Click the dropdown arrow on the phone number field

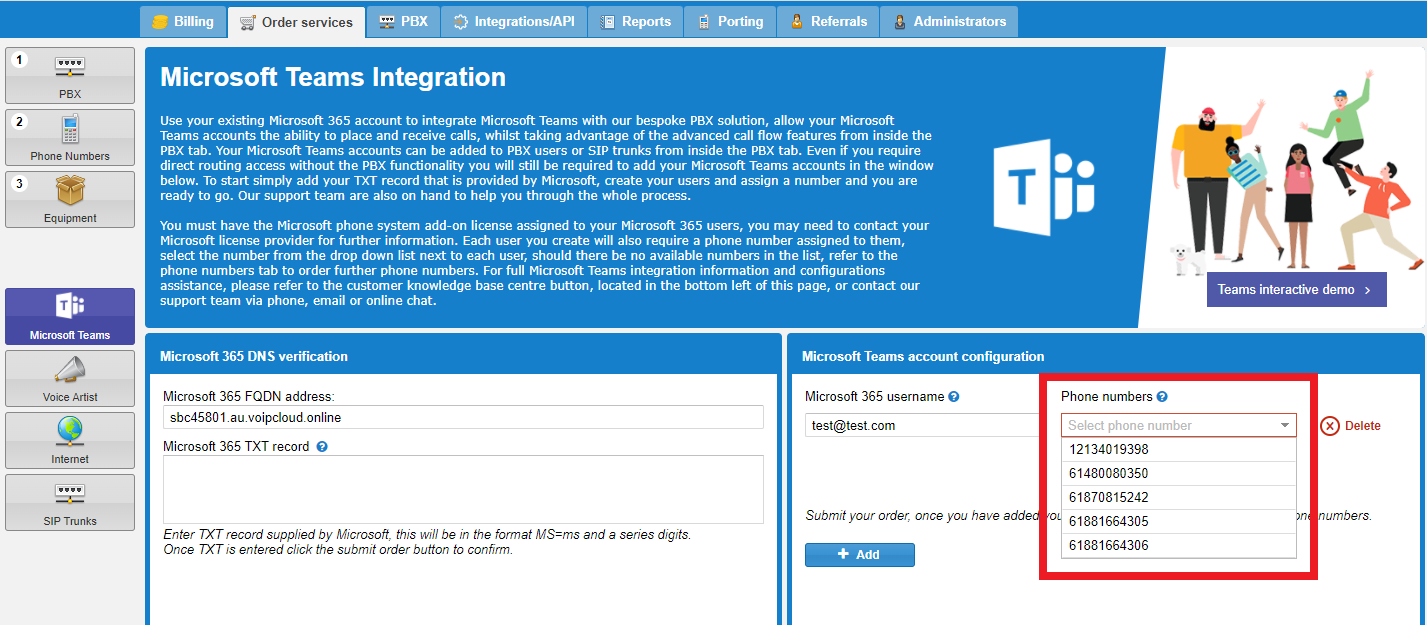1285,426
